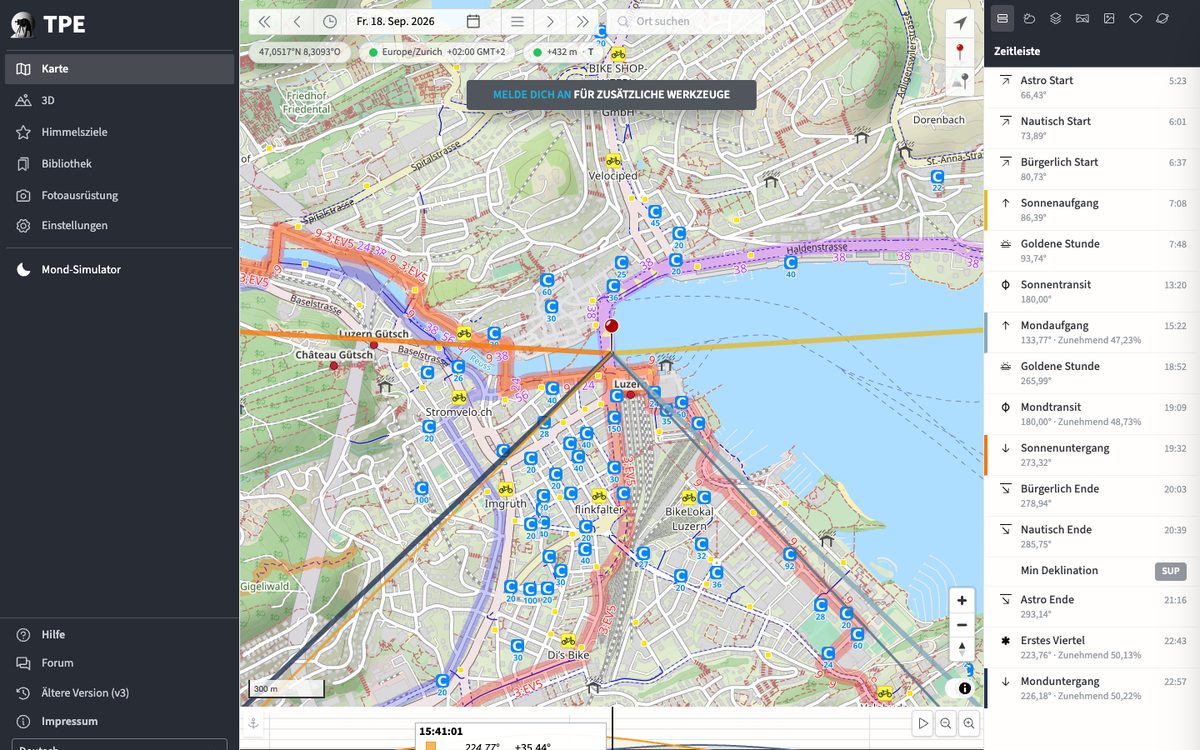1200x750 pixels.
Task: Open Ältere Version (v3)
Action: pos(119,692)
